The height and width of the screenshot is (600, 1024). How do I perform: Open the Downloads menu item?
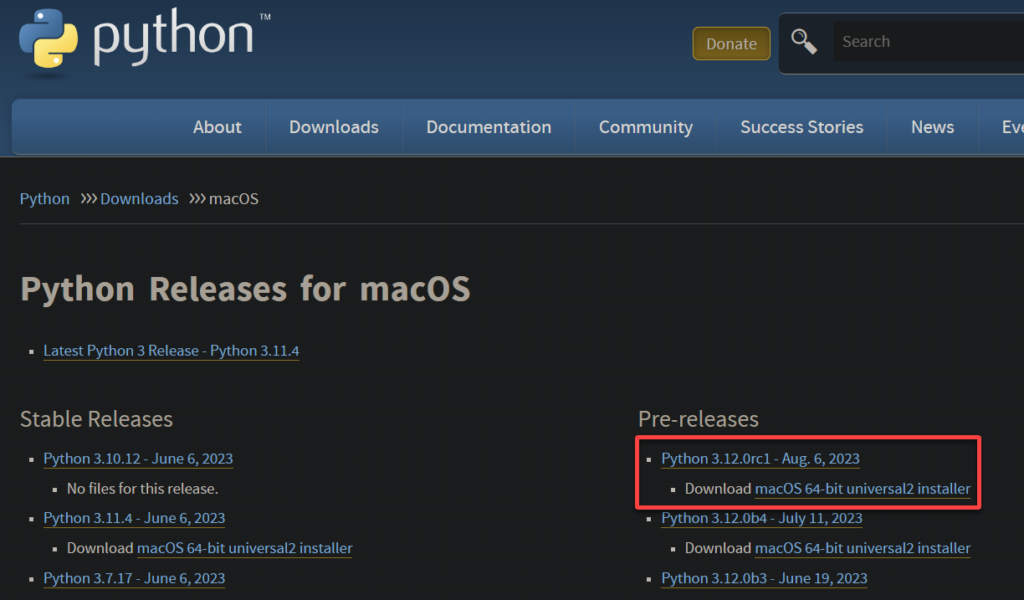point(333,127)
